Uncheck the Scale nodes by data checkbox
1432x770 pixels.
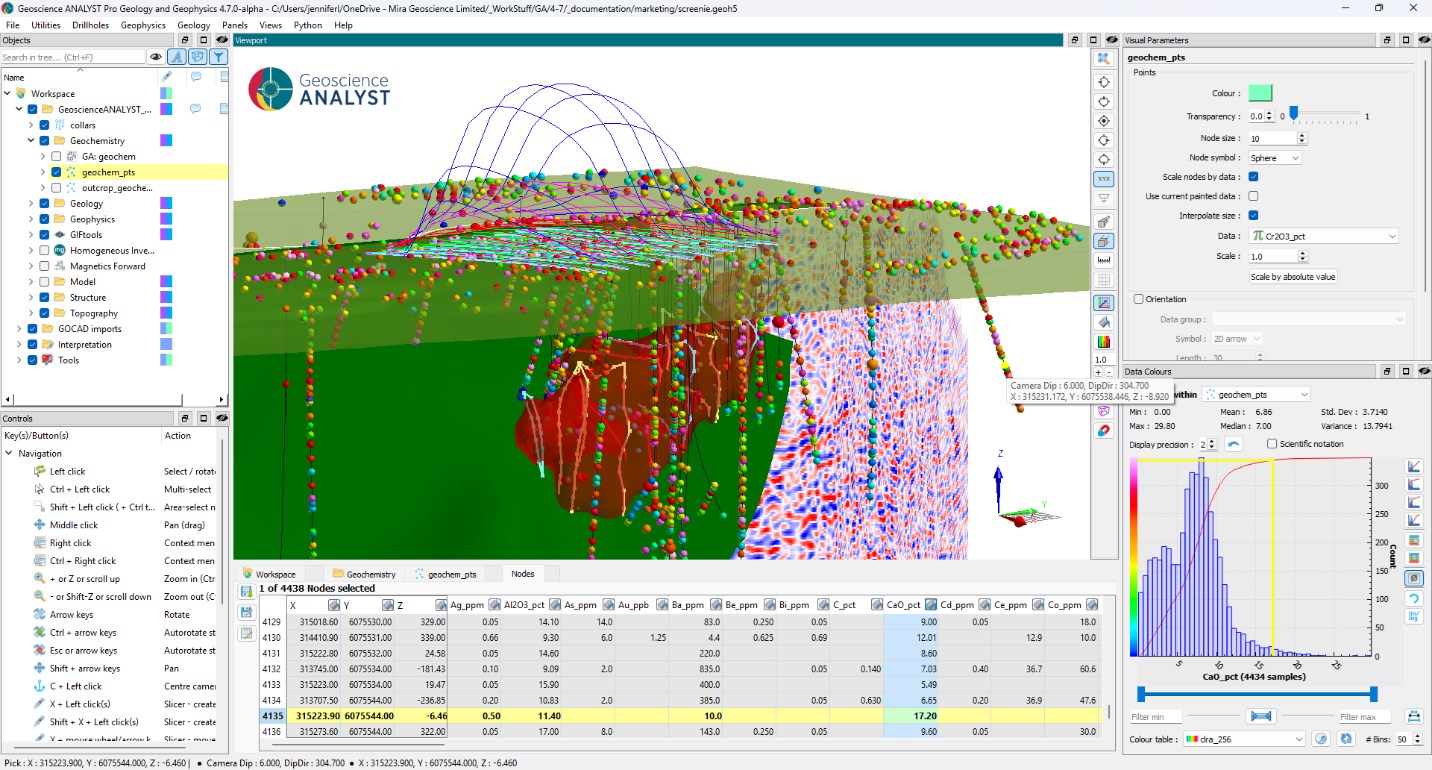pos(1253,177)
